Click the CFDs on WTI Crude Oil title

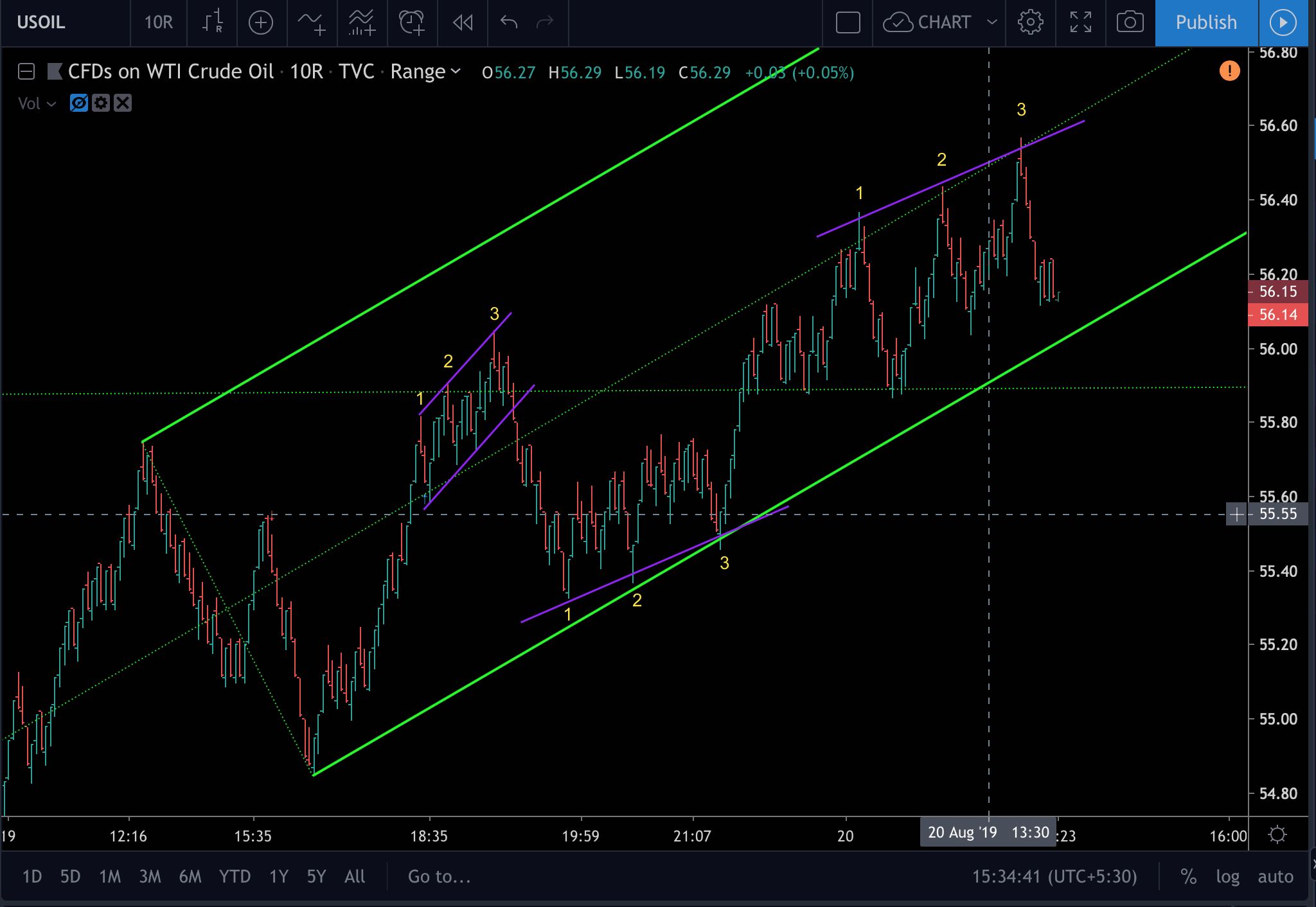click(171, 71)
